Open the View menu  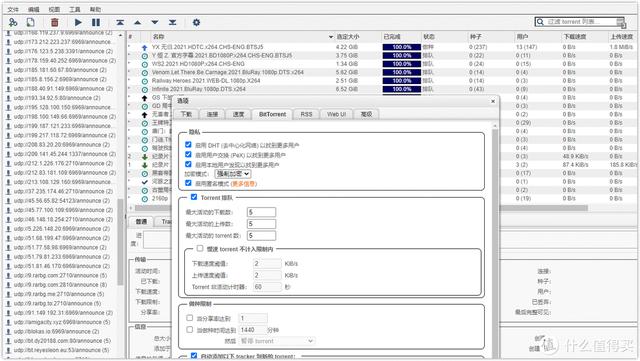click(x=54, y=9)
